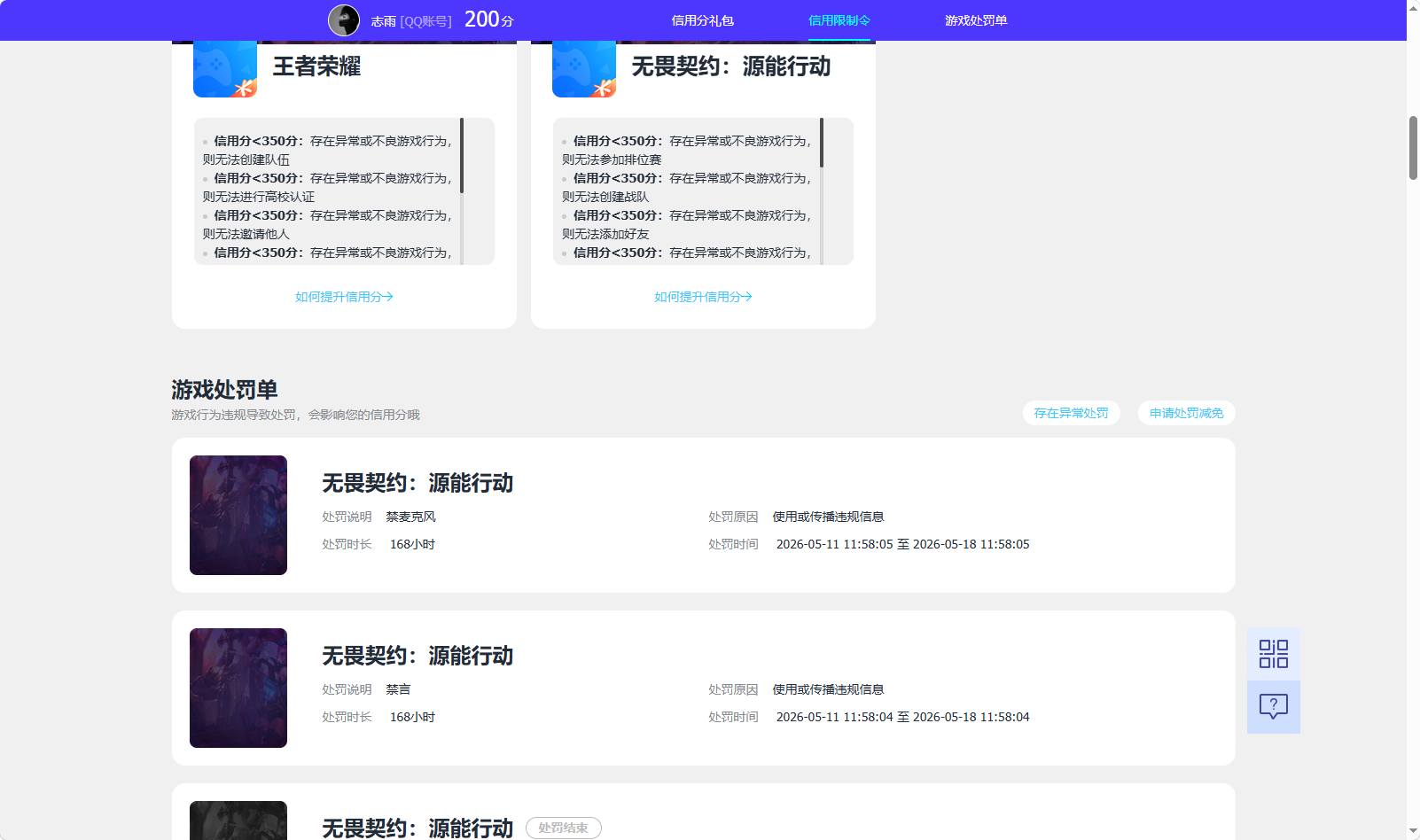This screenshot has height=840, width=1420.
Task: Click 使用或传播违规信息 reason in 禁麦克风 penalty
Action: tap(828, 517)
